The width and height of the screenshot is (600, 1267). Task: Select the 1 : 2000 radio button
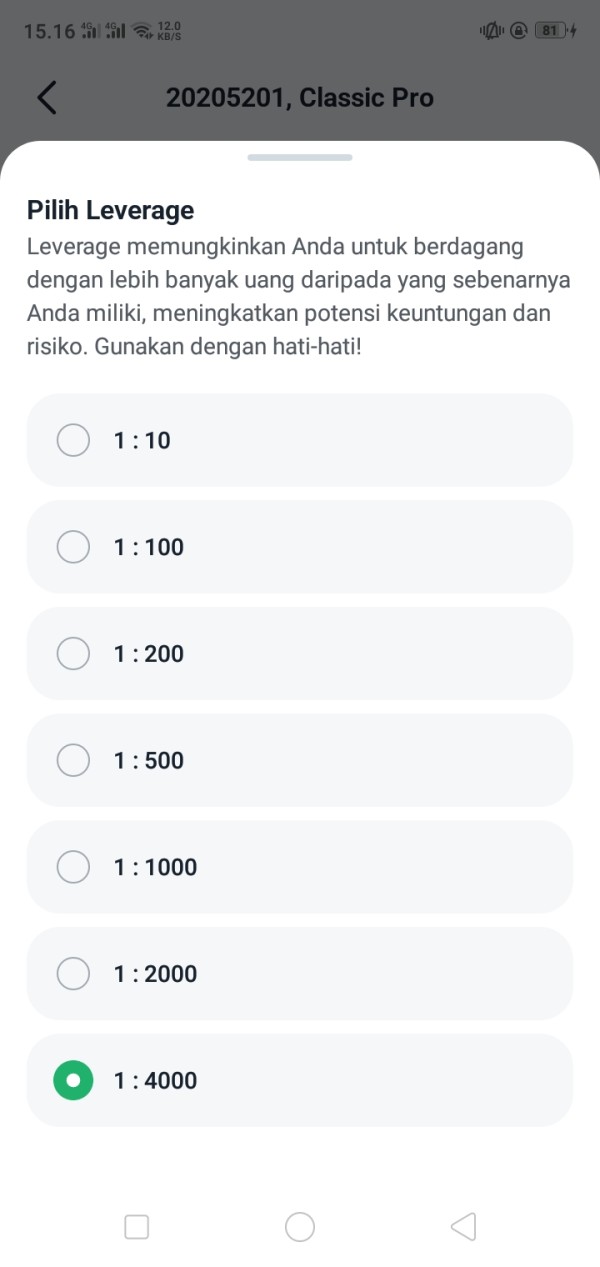(73, 974)
